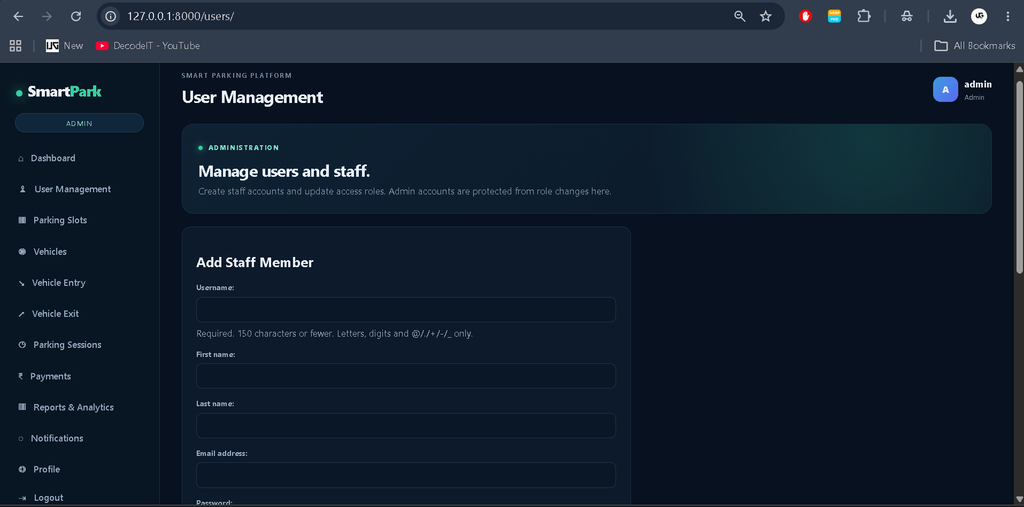
Task: Click the Email address input field
Action: point(406,475)
